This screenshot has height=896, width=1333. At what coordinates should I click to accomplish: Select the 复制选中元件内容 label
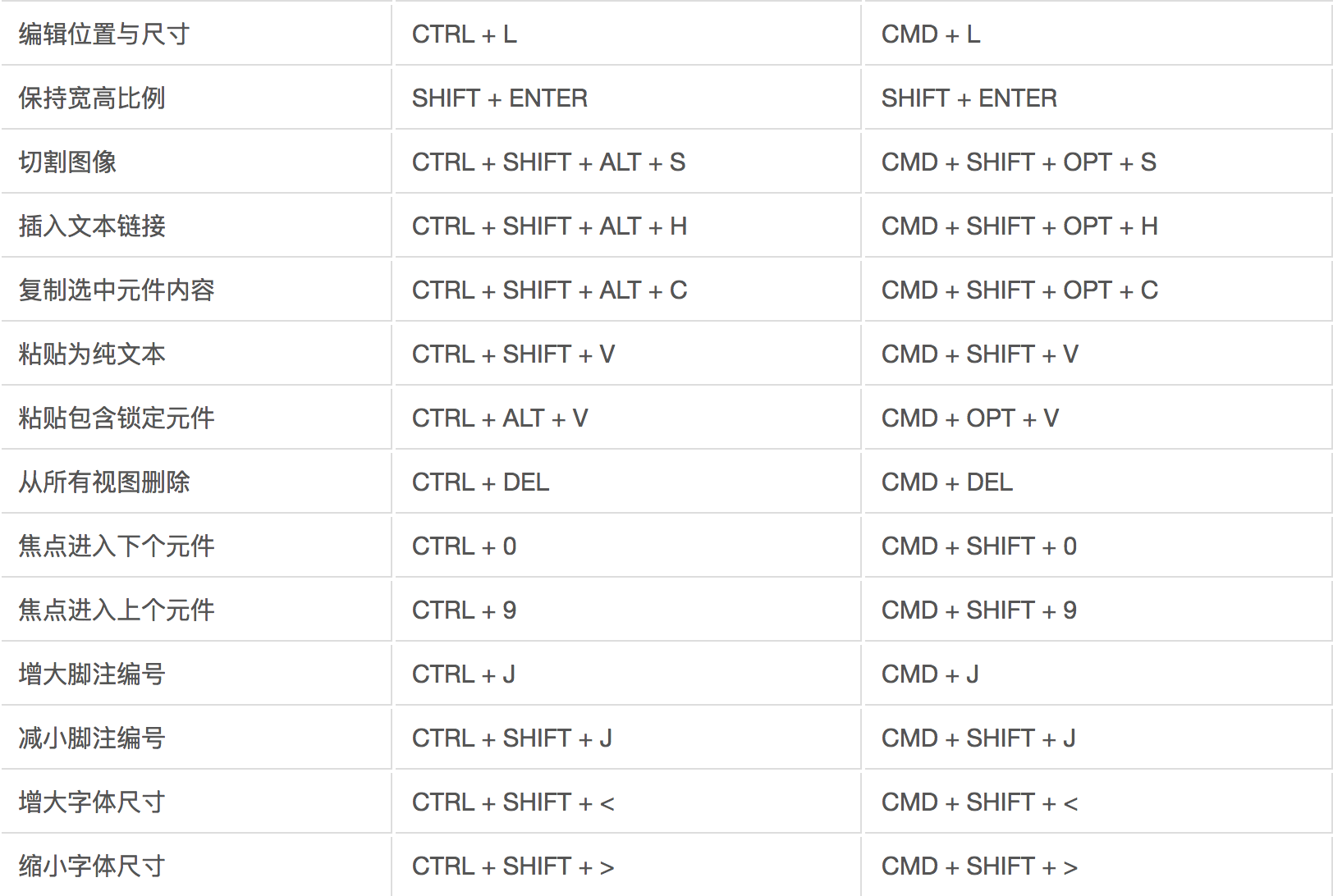(117, 290)
